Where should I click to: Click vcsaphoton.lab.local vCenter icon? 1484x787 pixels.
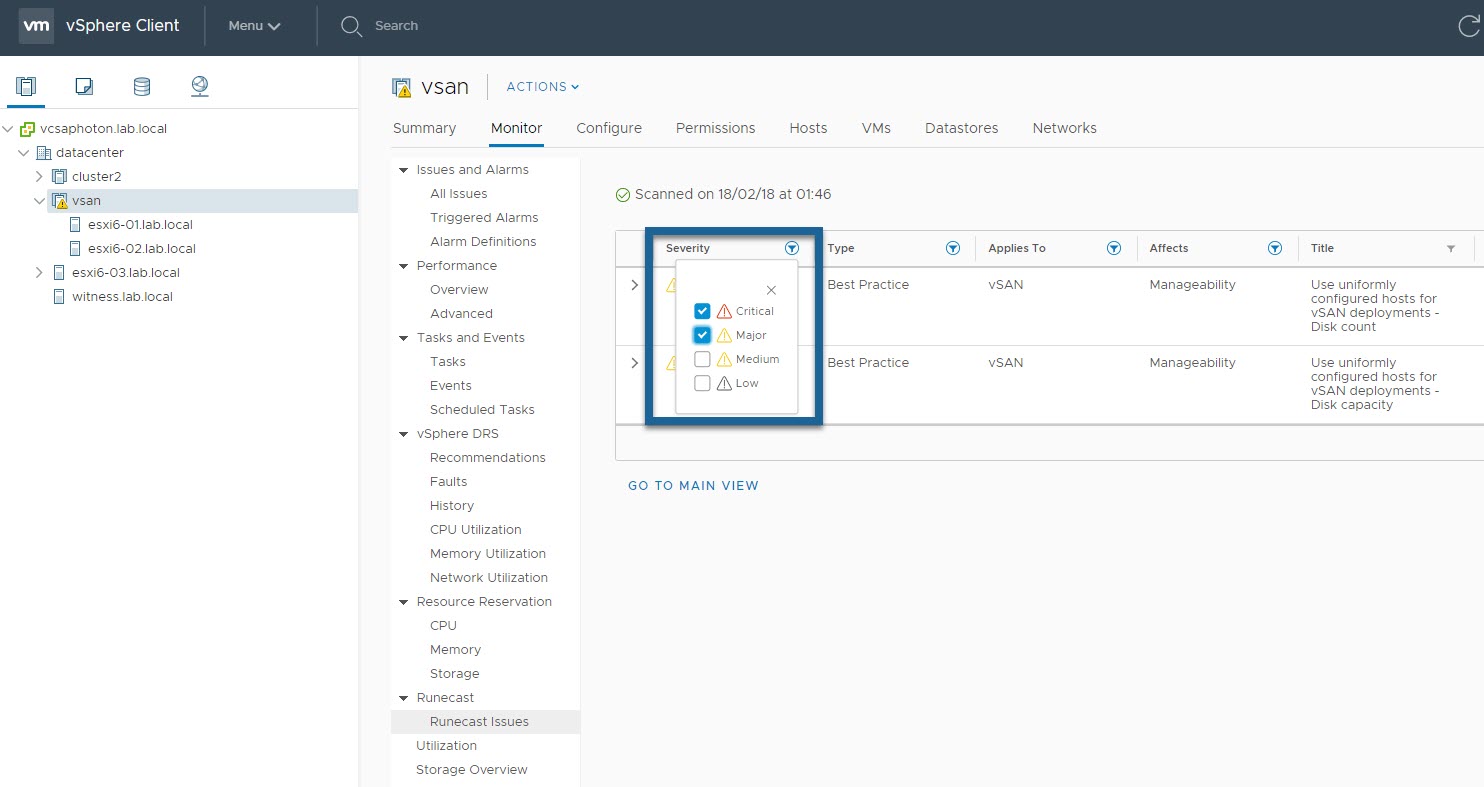pos(28,129)
